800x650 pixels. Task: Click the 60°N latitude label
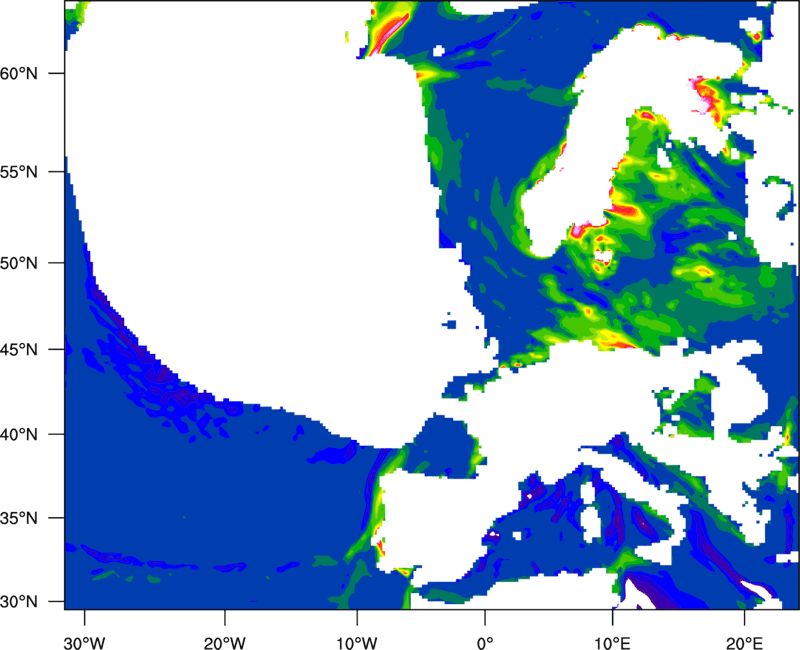click(x=19, y=73)
